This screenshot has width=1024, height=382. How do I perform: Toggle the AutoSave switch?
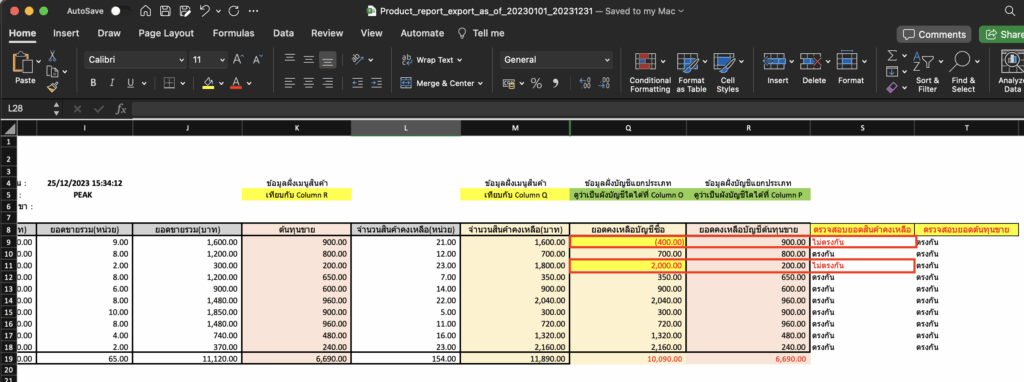pyautogui.click(x=120, y=11)
